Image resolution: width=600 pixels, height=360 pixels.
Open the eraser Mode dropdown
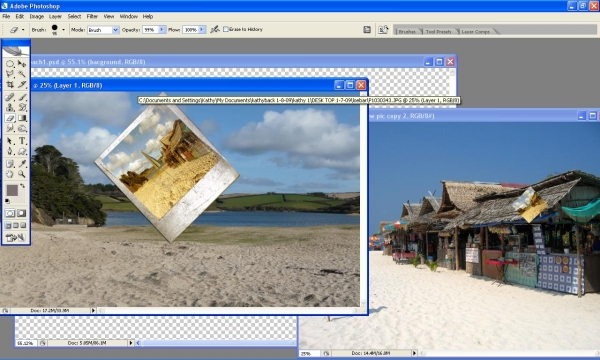coord(103,30)
